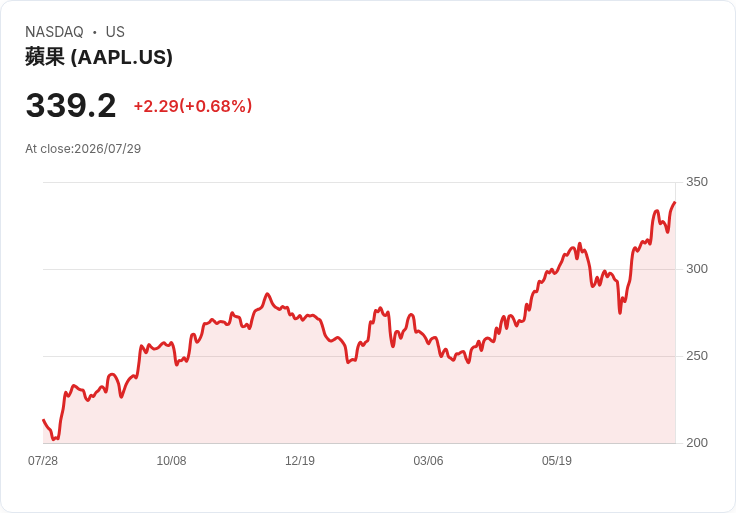Click the 200 price axis label
Viewport: 736px width, 513px height.
click(697, 443)
